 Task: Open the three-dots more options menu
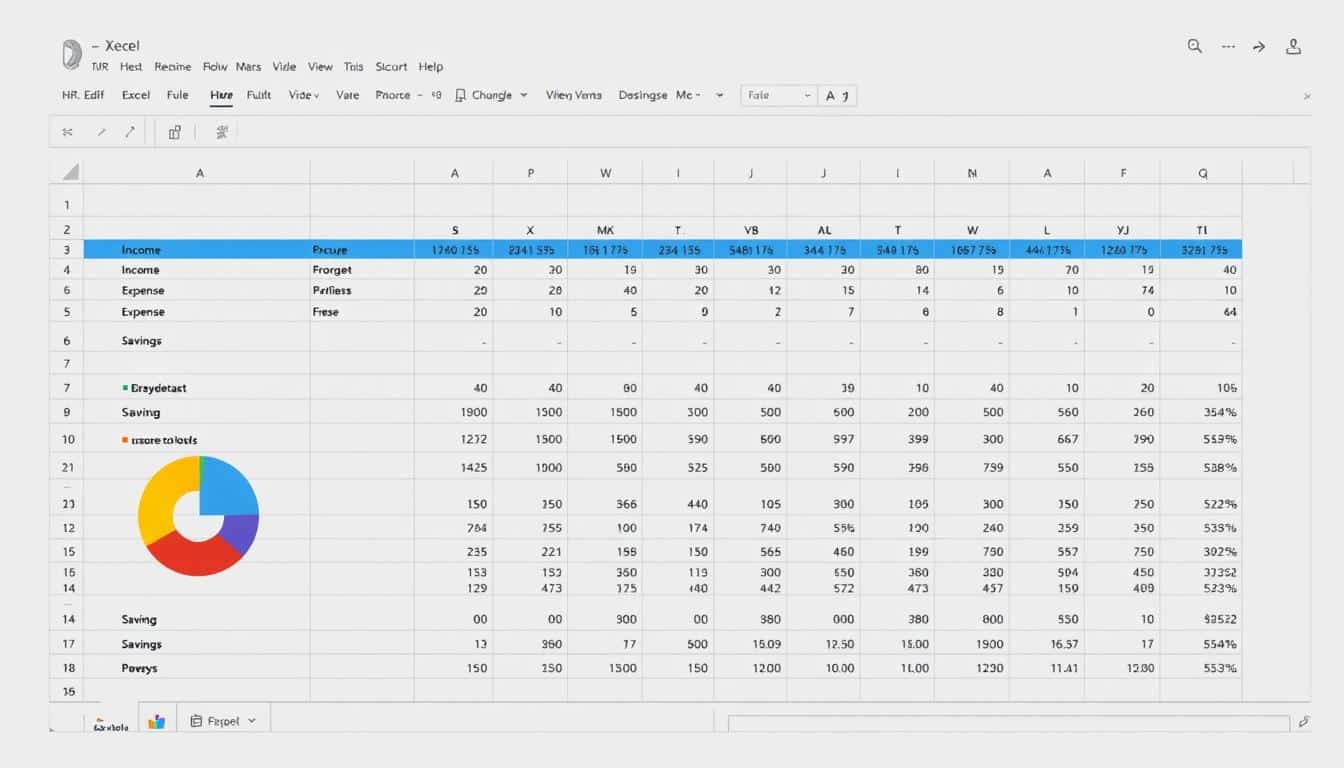[1229, 46]
